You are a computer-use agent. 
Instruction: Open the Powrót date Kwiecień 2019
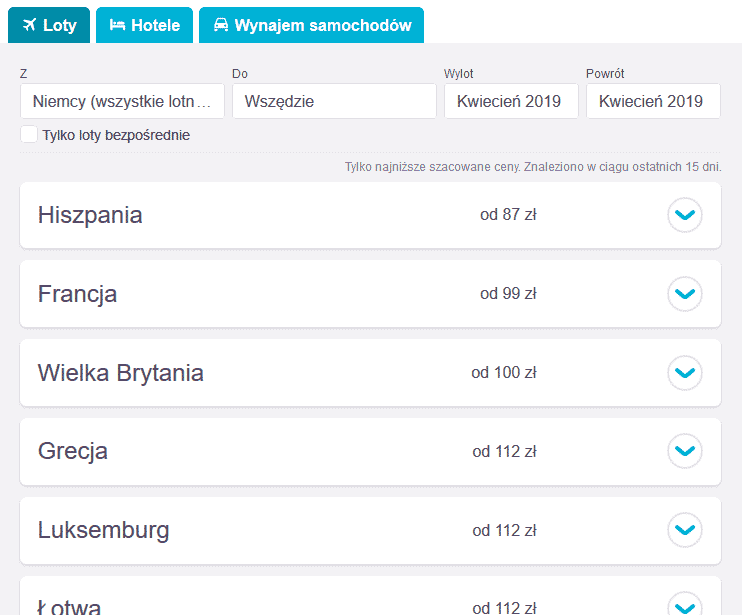[653, 101]
